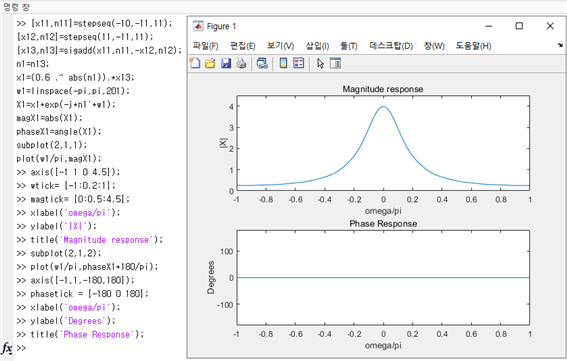
Task: Click the 'Phase Response' plot title
Action: click(383, 224)
